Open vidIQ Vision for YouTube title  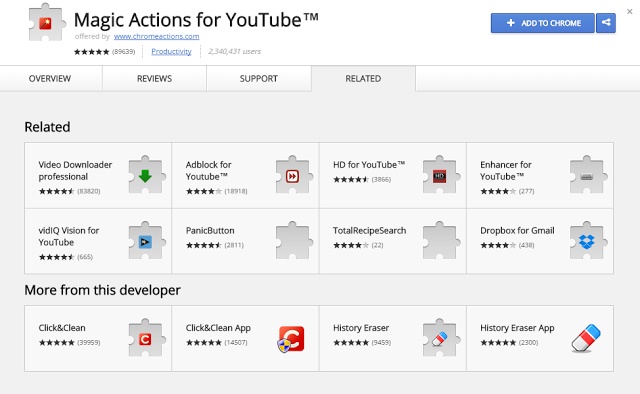pos(69,236)
